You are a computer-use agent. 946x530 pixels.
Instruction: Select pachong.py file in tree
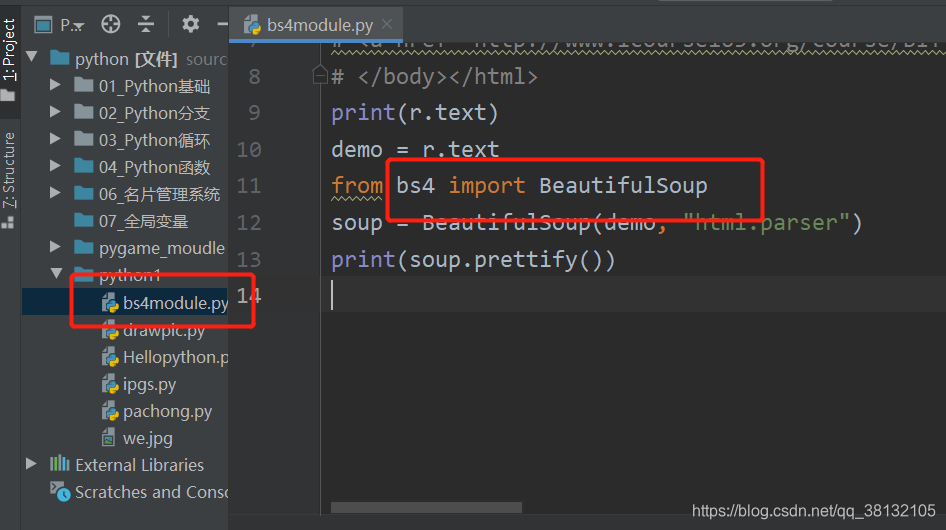tap(156, 412)
